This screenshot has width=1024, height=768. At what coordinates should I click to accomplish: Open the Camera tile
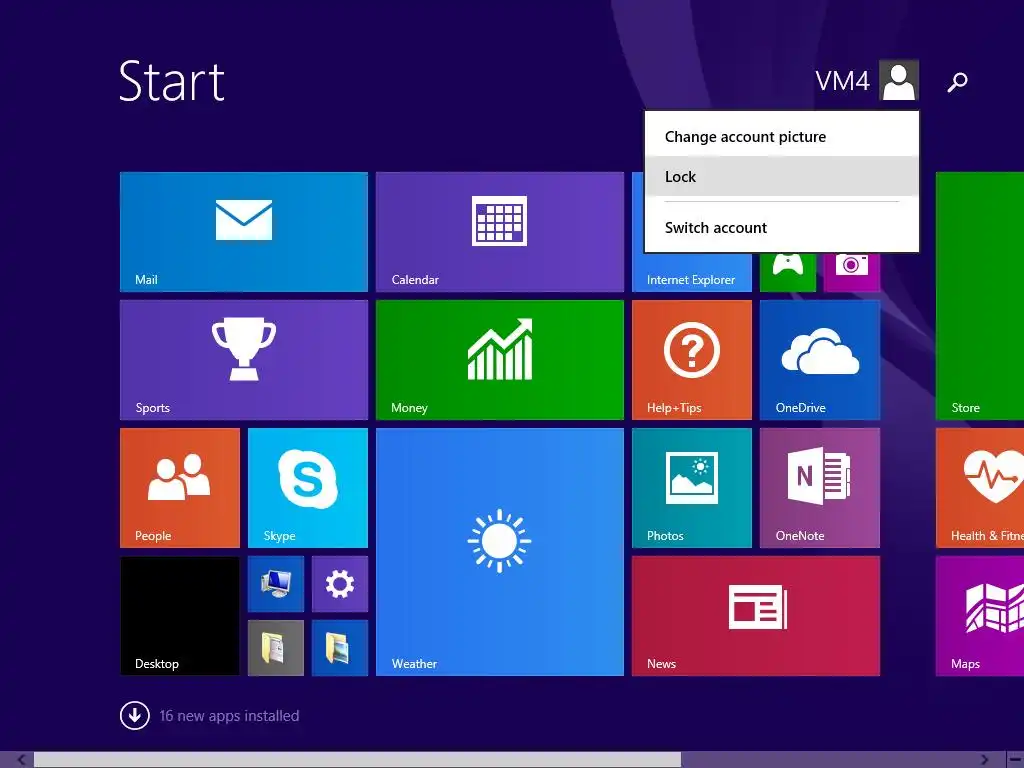(852, 272)
